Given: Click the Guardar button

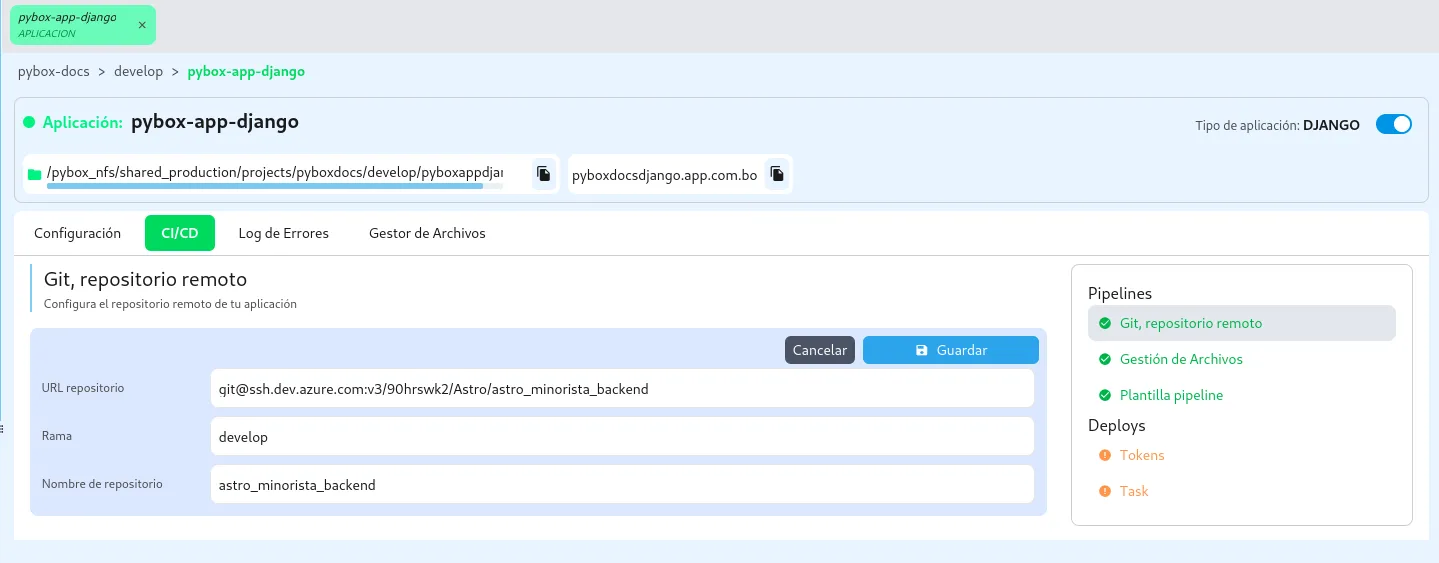Looking at the screenshot, I should click(951, 350).
